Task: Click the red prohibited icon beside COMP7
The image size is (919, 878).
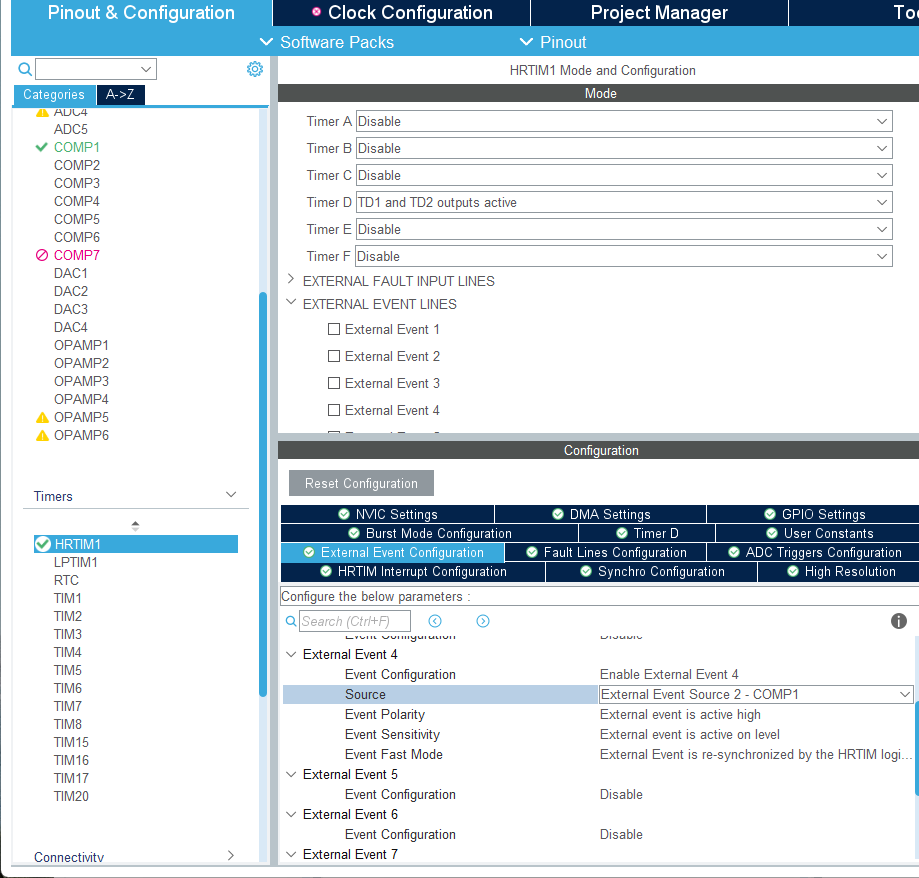Action: click(x=41, y=255)
